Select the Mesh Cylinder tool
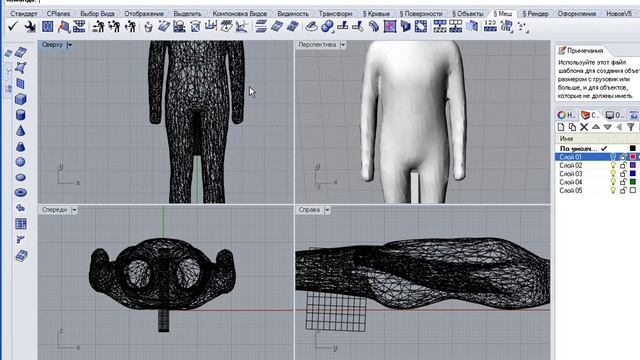 pos(20,115)
